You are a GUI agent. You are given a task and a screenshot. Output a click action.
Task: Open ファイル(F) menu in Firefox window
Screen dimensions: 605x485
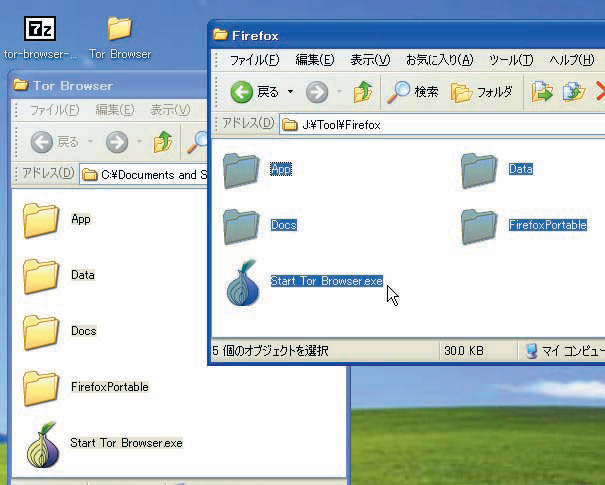click(x=255, y=60)
